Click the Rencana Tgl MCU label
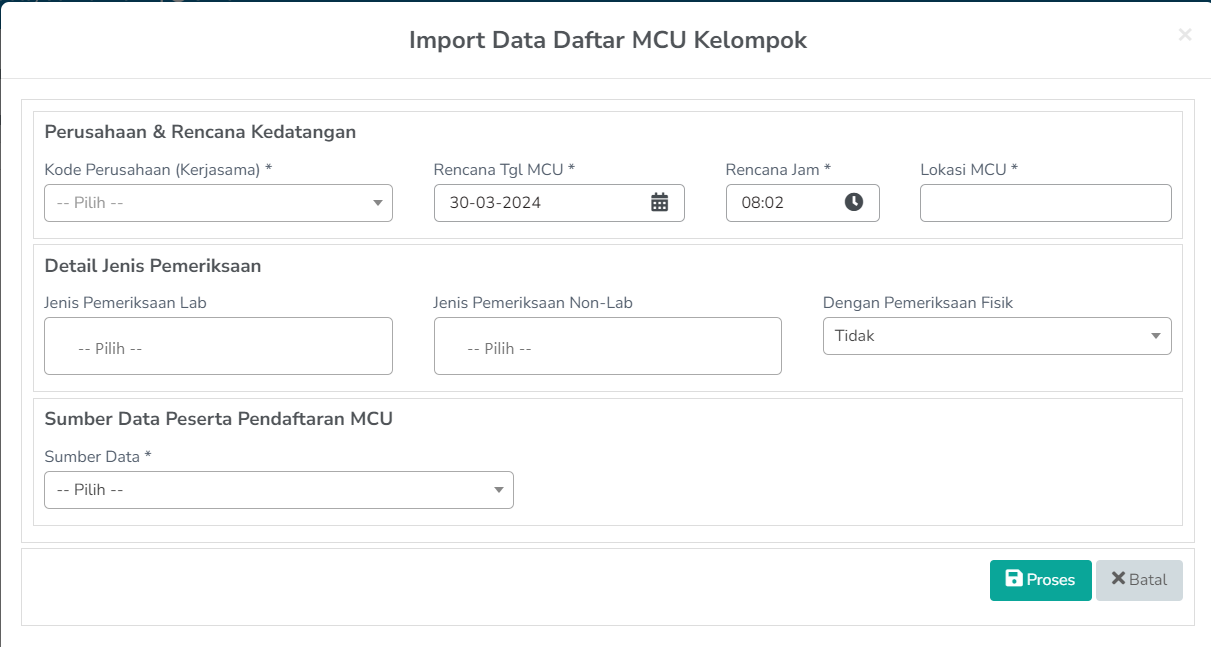Image resolution: width=1211 pixels, height=647 pixels. [x=503, y=169]
